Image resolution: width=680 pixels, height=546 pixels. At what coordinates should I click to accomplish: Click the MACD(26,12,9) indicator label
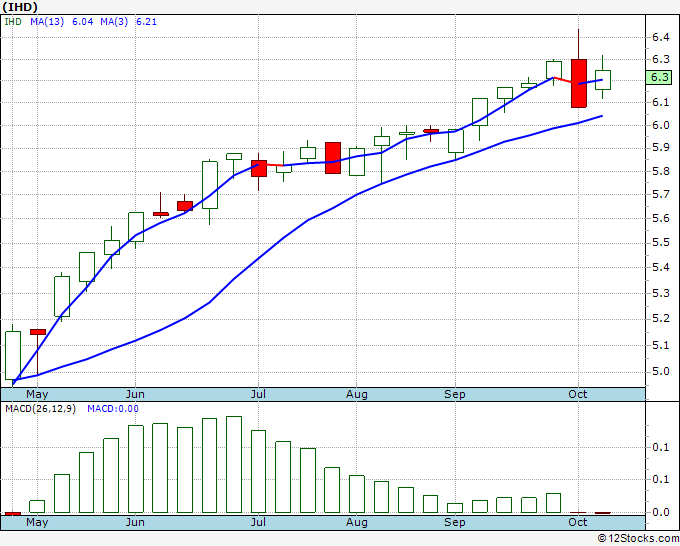point(40,409)
